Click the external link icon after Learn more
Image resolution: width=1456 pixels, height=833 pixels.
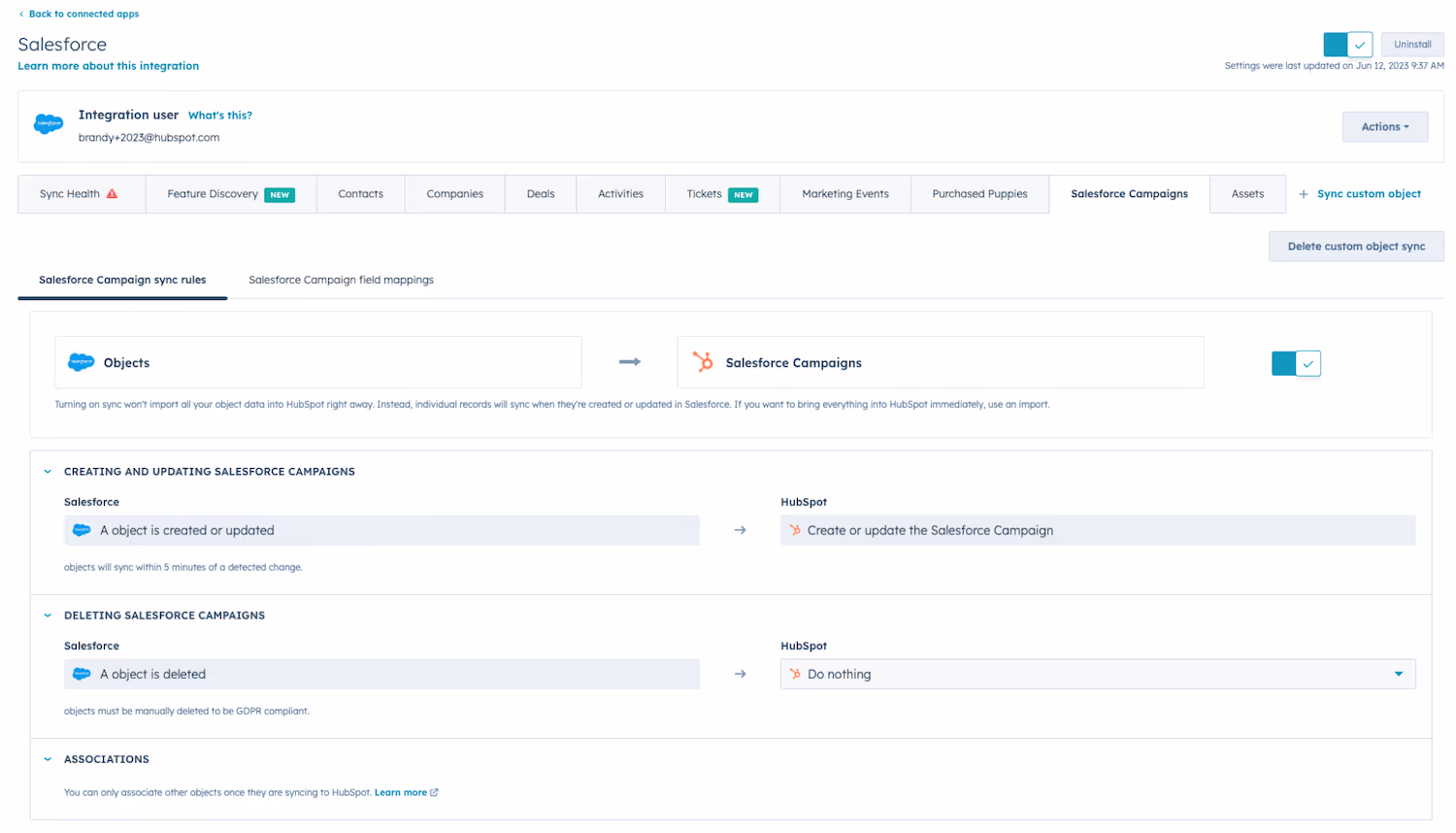coord(434,792)
